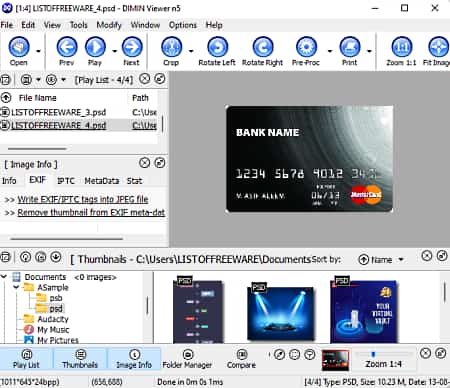Click Remove thumbnail from EXIF meta-data link
Screen dimensions: 450x388
pyautogui.click(x=91, y=212)
